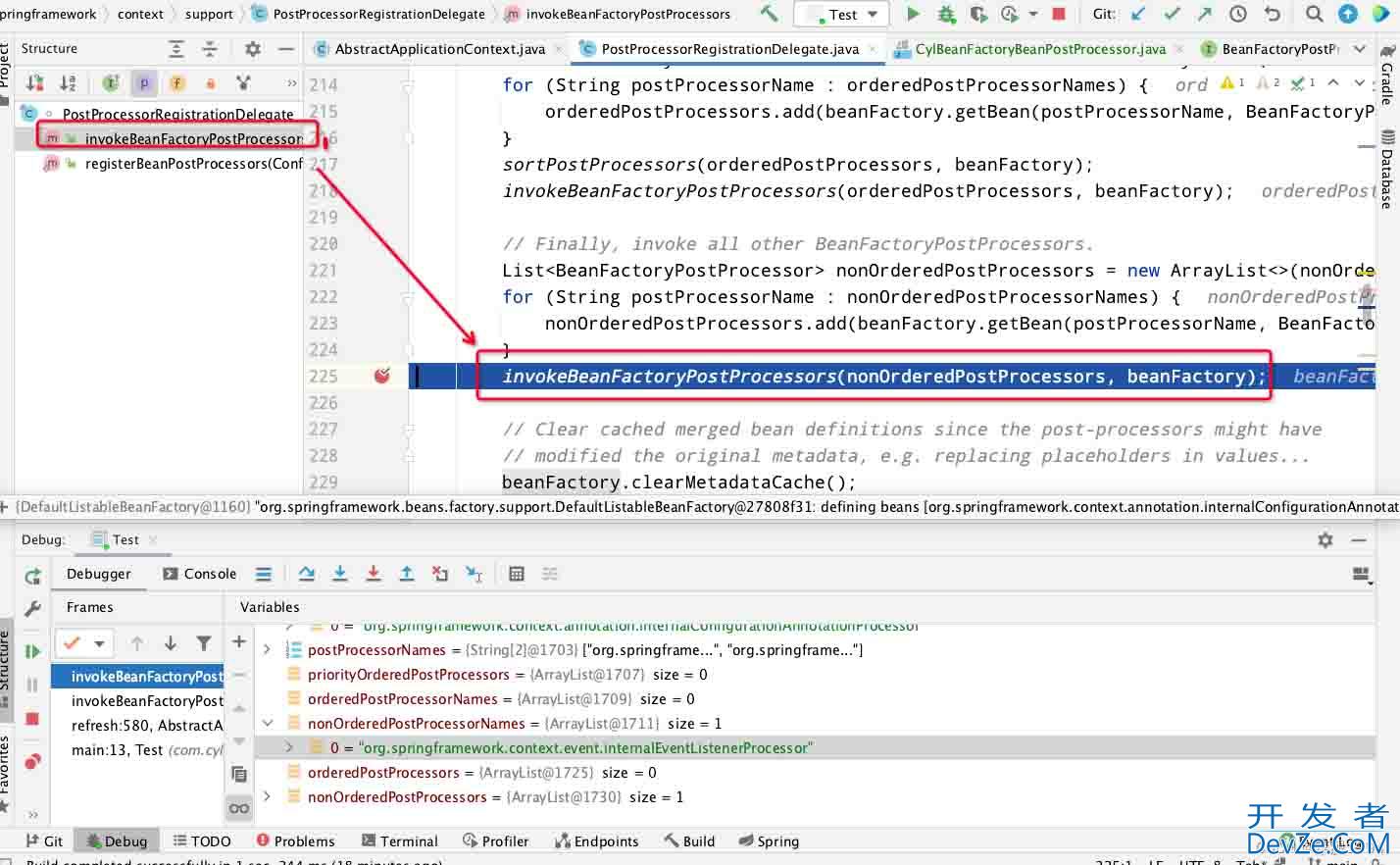1400x865 pixels.
Task: Open Structure panel gear settings
Action: click(x=253, y=49)
